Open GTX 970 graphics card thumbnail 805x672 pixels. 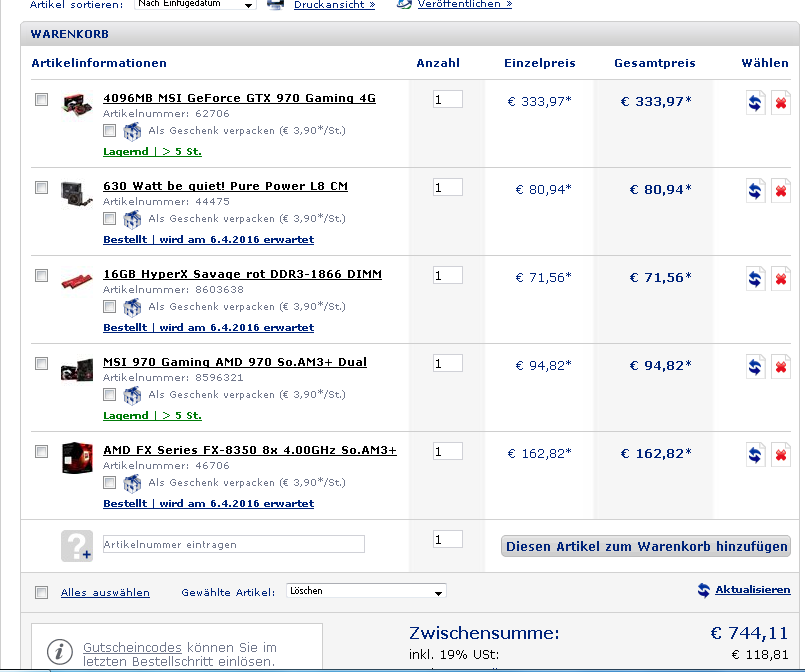(77, 104)
